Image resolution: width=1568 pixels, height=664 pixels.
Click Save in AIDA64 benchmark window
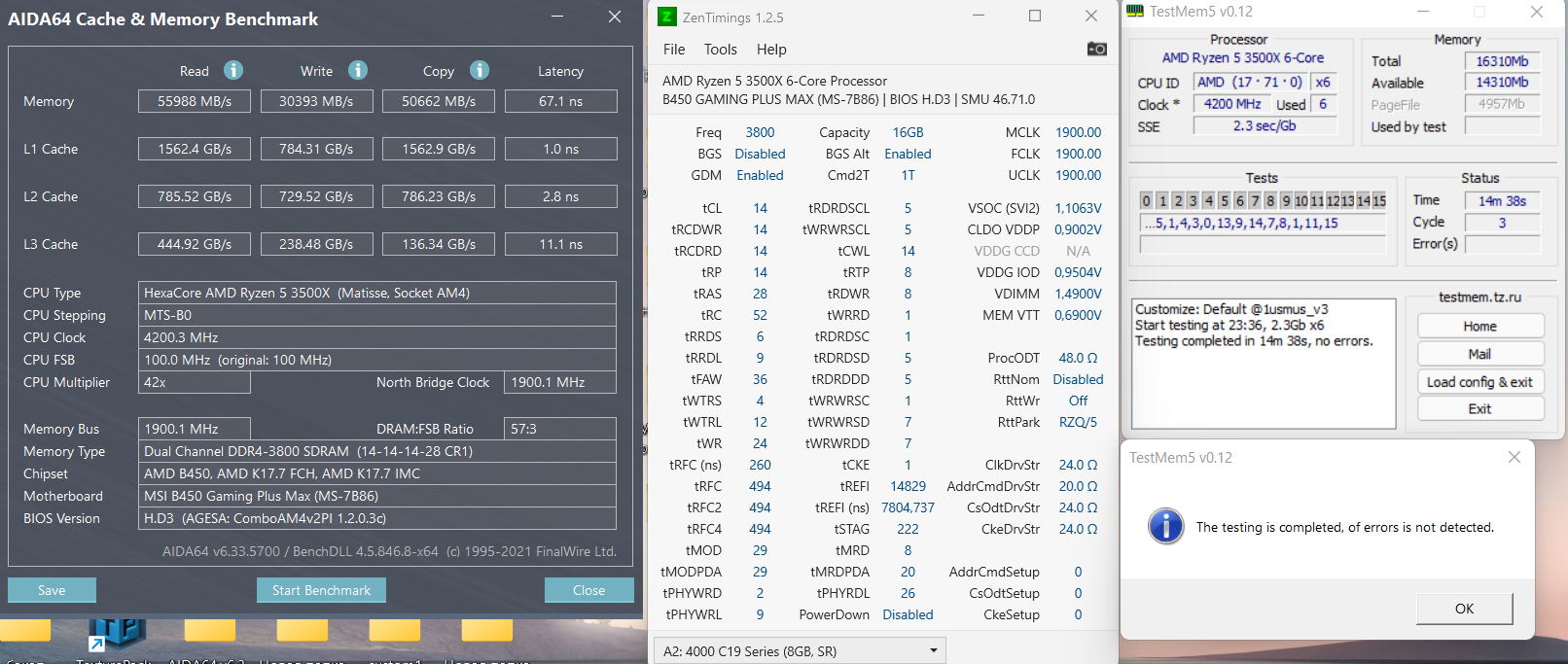tap(52, 590)
